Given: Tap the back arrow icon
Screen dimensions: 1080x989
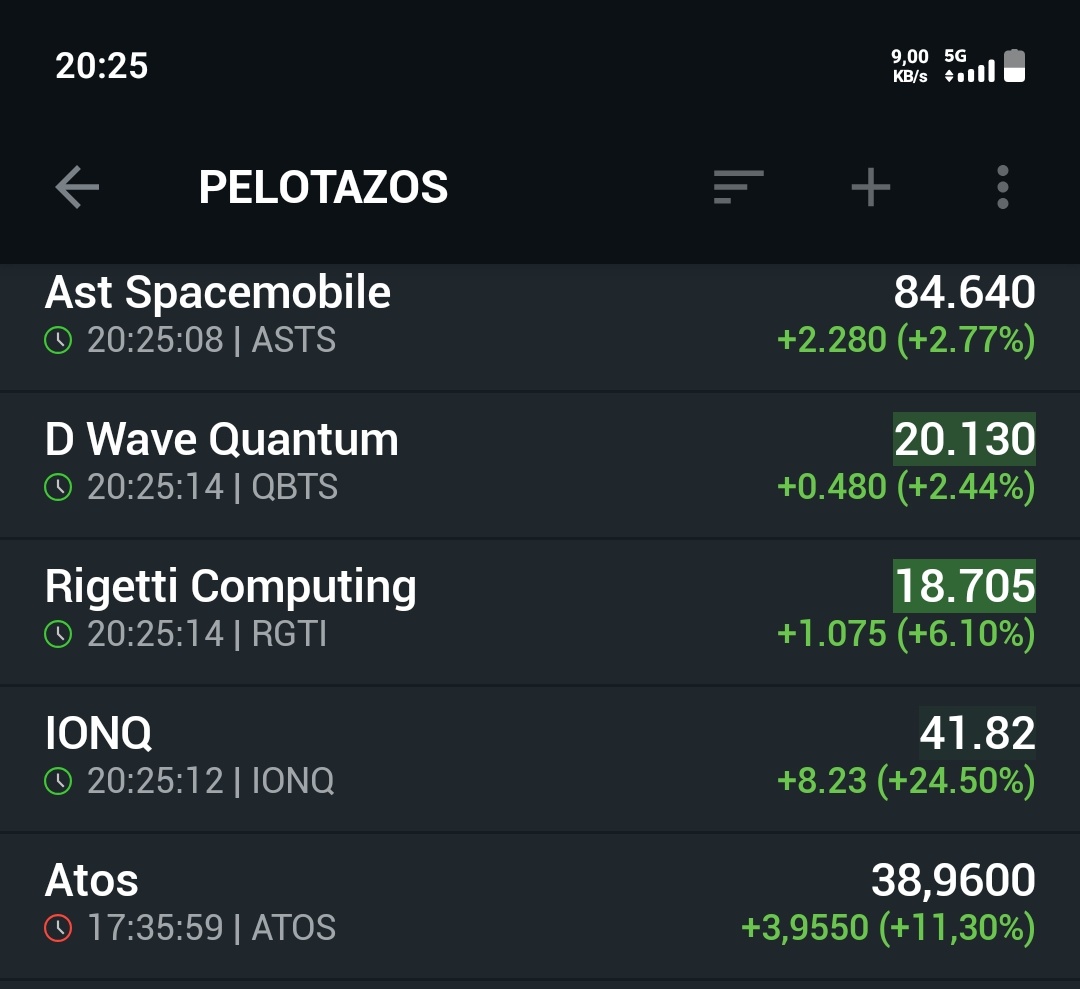Looking at the screenshot, I should [x=77, y=187].
